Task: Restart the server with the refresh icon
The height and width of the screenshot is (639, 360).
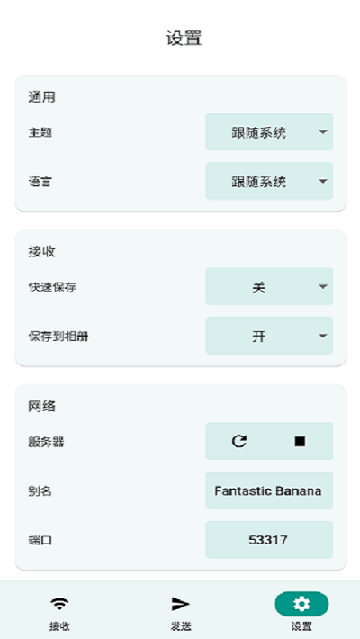Action: 239,441
